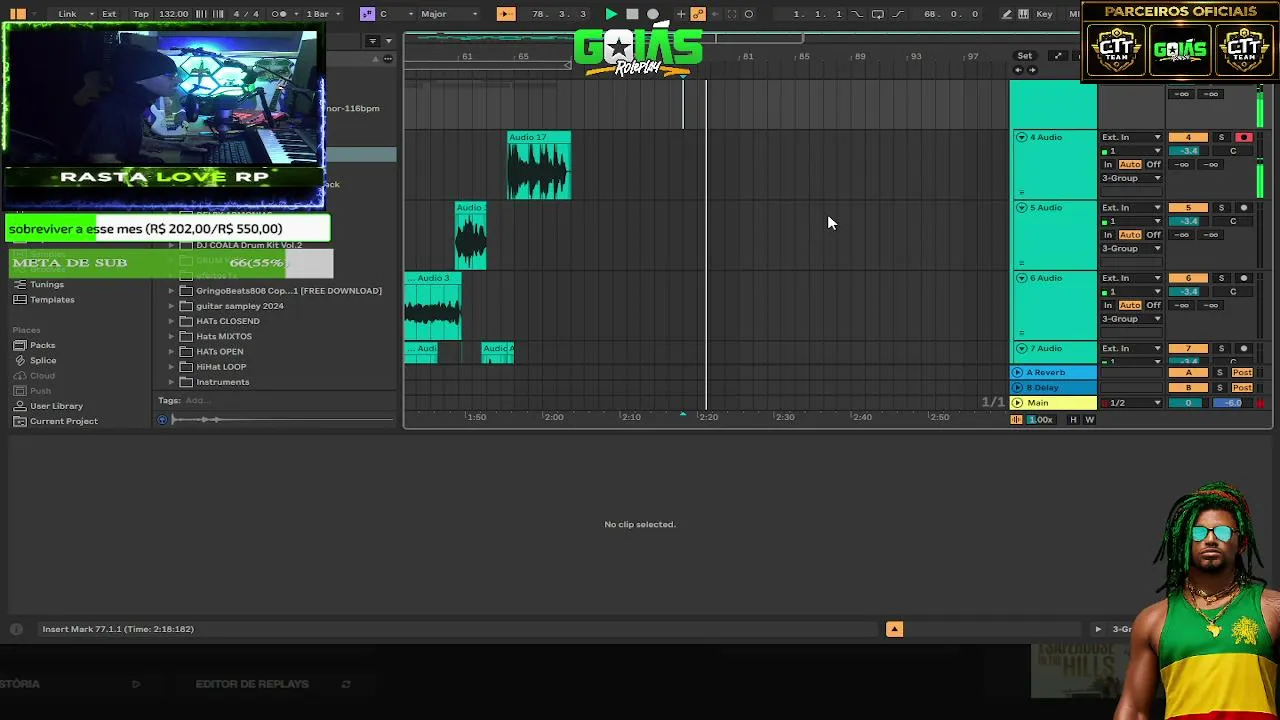Image resolution: width=1280 pixels, height=720 pixels.
Task: Toggle the Link sync button
Action: [x=67, y=14]
